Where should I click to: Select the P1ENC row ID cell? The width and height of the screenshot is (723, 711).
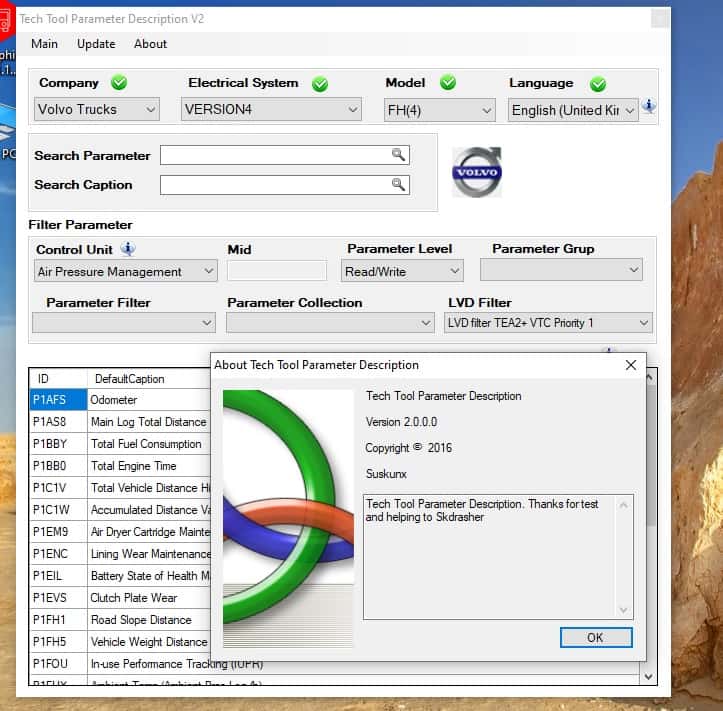click(58, 553)
